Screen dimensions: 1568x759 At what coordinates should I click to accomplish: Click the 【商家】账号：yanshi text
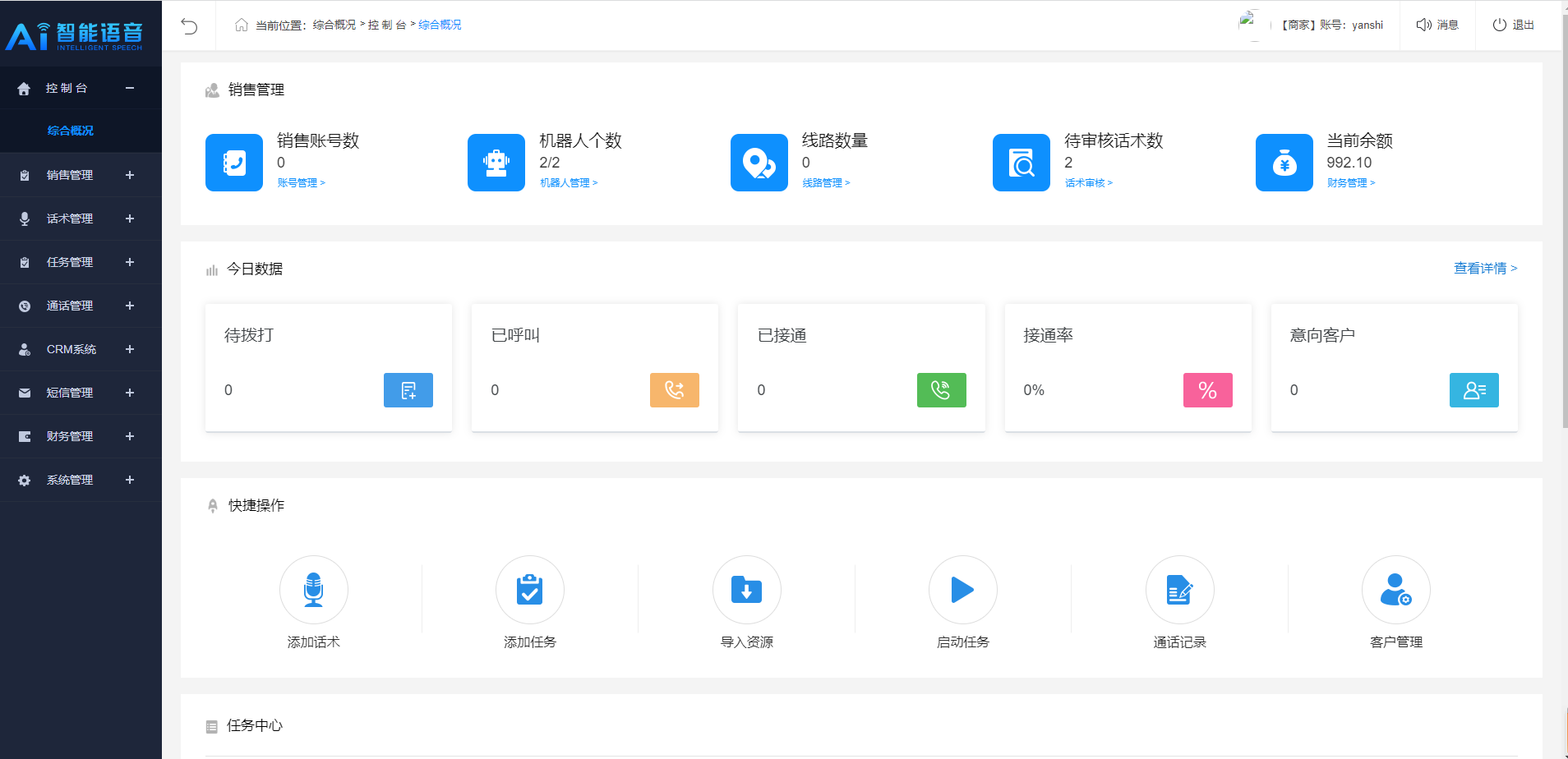coord(1332,25)
